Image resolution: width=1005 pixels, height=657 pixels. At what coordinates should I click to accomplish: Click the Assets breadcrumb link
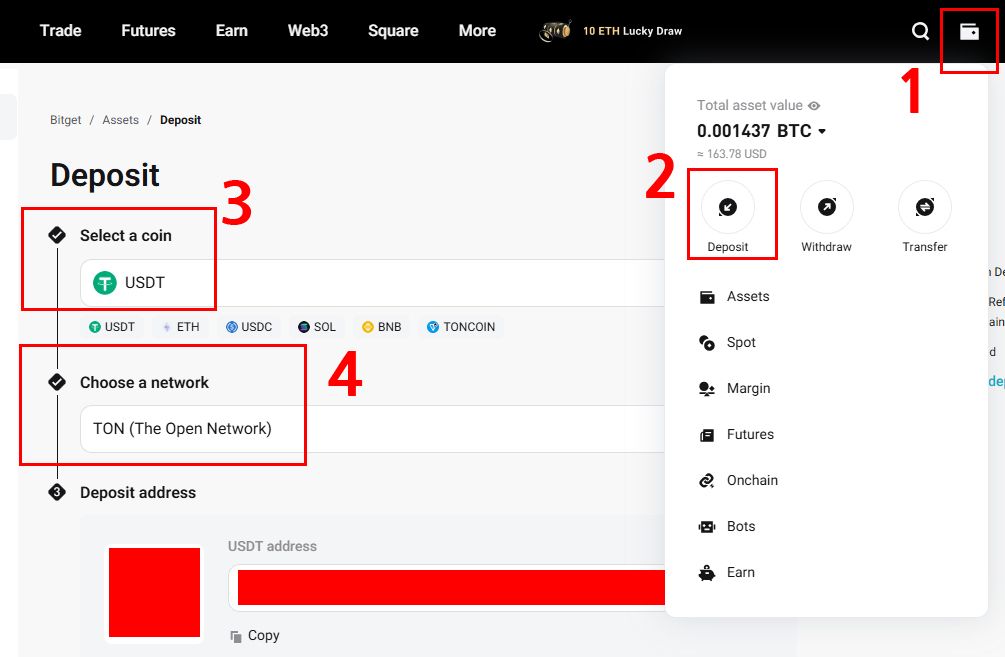[x=120, y=120]
